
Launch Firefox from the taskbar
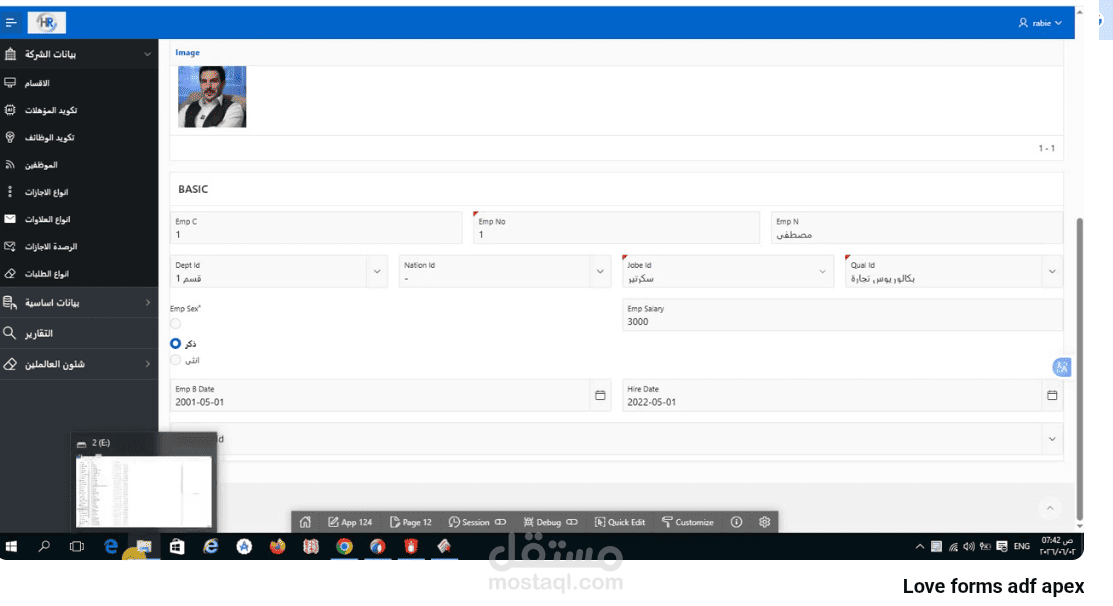(278, 546)
